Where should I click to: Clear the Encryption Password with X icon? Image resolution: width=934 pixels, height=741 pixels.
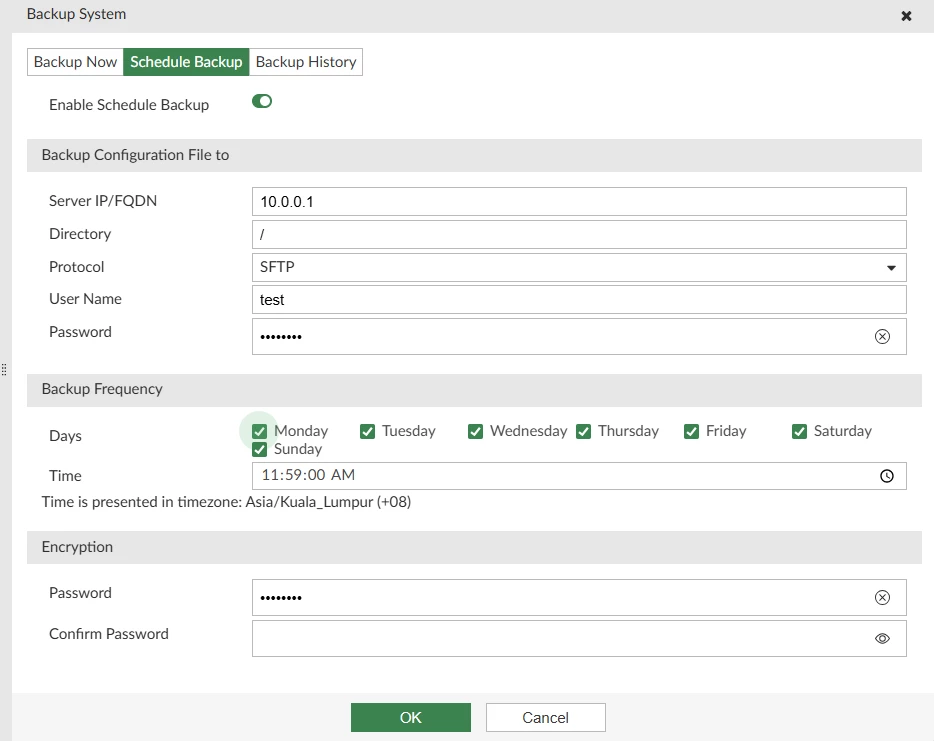pos(882,597)
